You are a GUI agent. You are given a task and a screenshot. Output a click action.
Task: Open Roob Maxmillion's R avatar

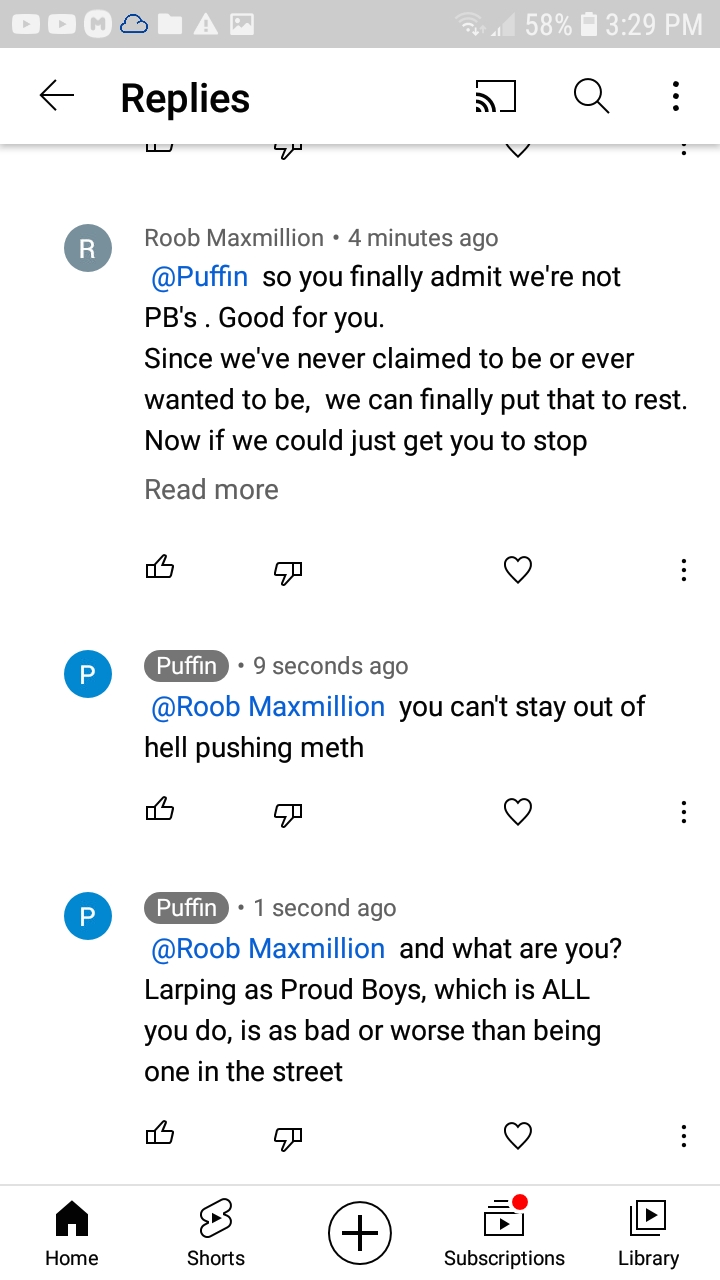pyautogui.click(x=87, y=248)
